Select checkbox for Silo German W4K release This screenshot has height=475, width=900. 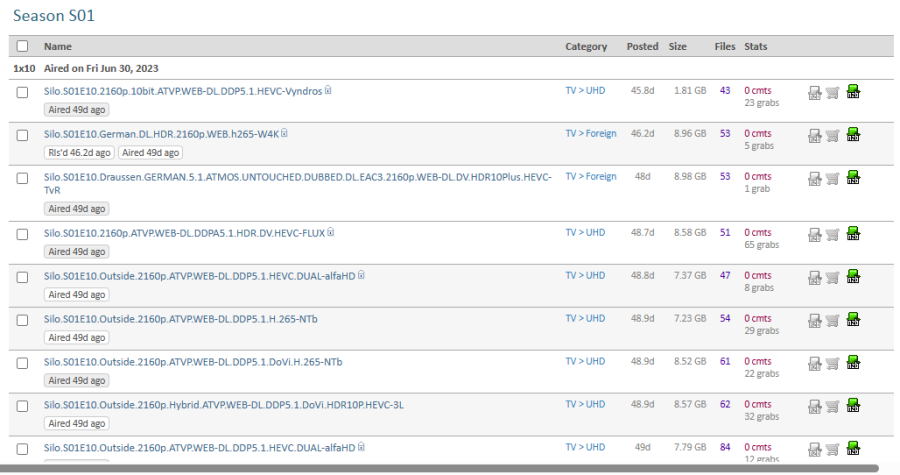tap(22, 134)
